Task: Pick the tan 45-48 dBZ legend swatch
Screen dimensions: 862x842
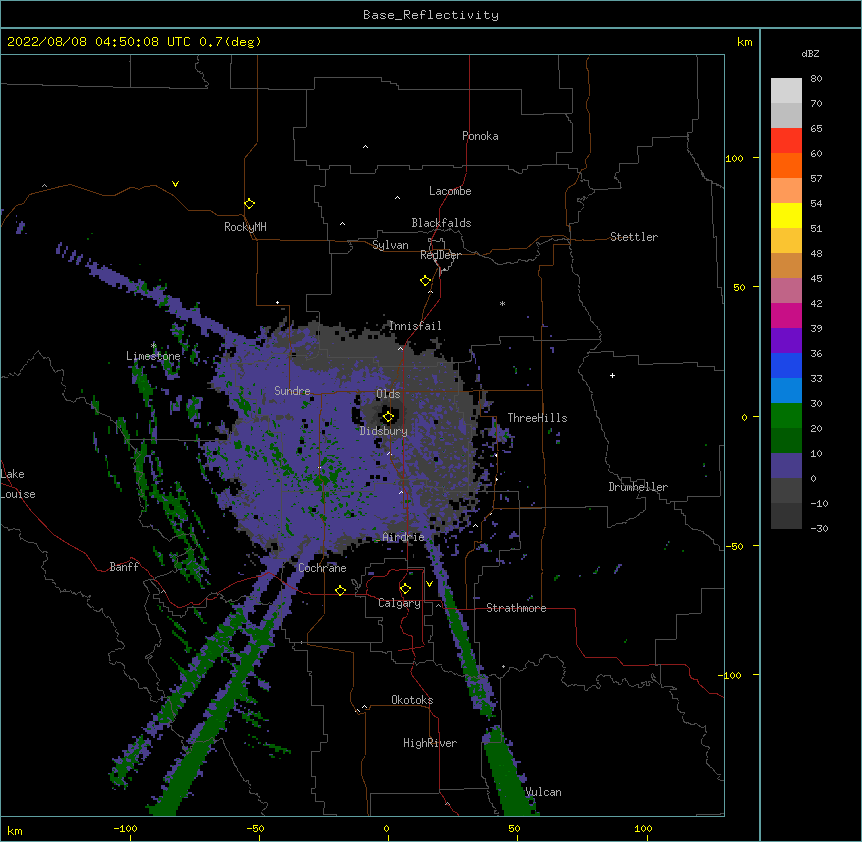Action: [786, 265]
